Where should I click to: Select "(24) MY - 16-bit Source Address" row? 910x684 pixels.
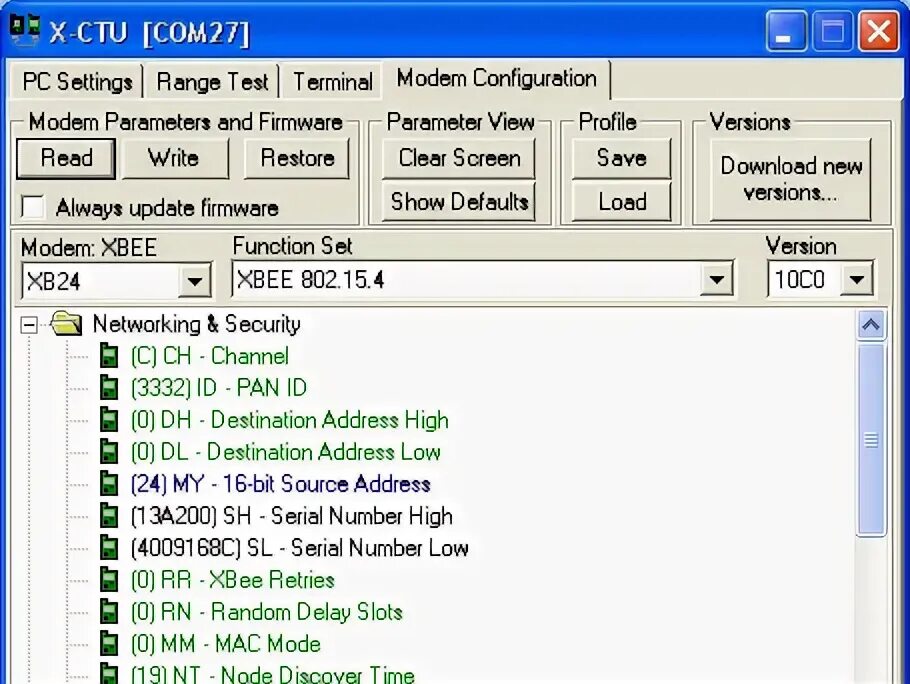click(280, 483)
